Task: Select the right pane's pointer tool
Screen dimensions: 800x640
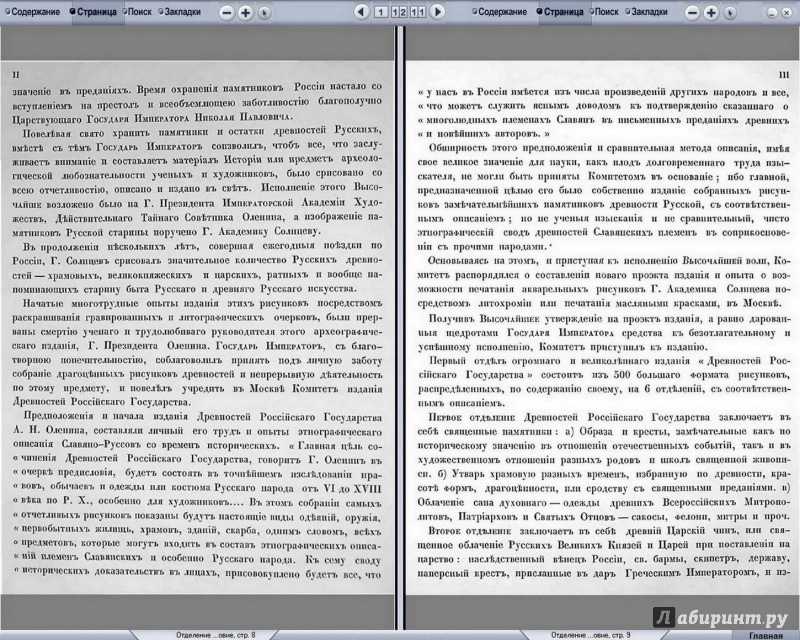Action: point(730,13)
